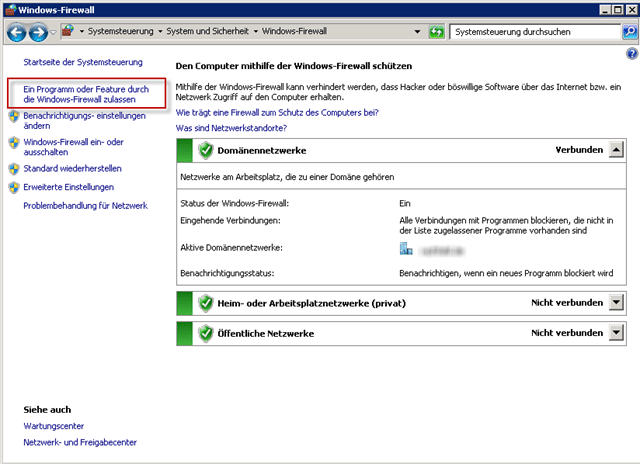Image resolution: width=640 pixels, height=464 pixels.
Task: Click Benachrichtigungsstatus label
Action: pos(227,273)
